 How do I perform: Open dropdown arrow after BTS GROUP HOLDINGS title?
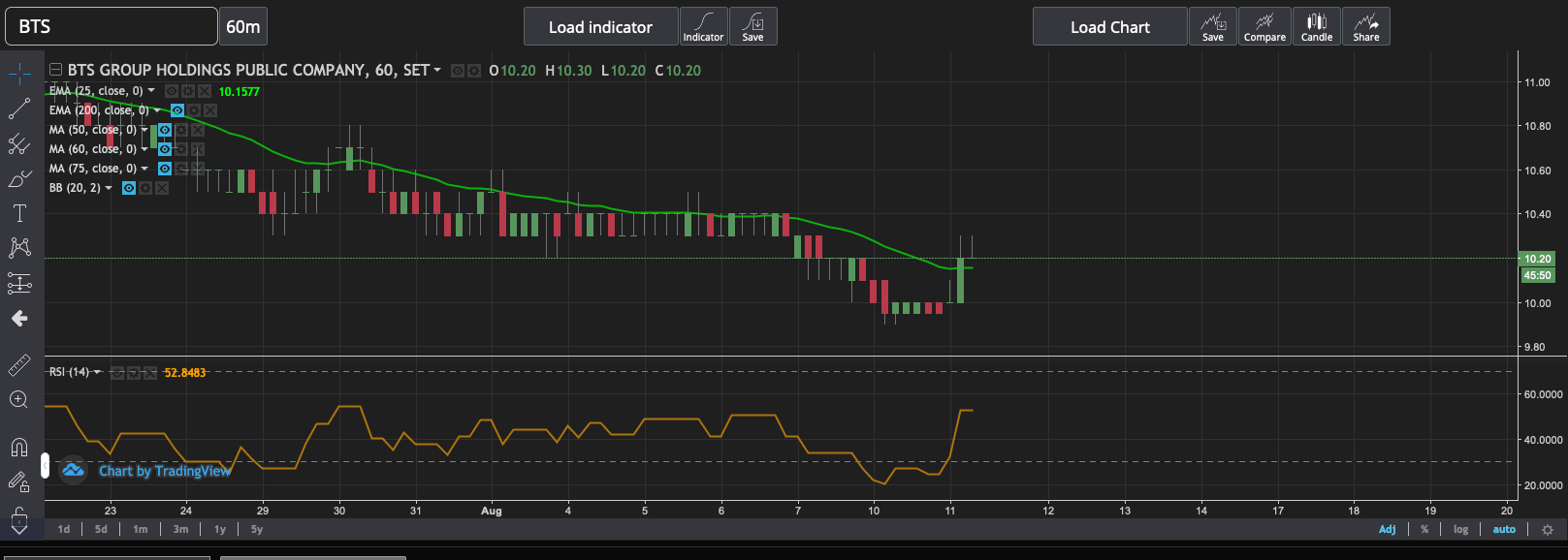(437, 70)
